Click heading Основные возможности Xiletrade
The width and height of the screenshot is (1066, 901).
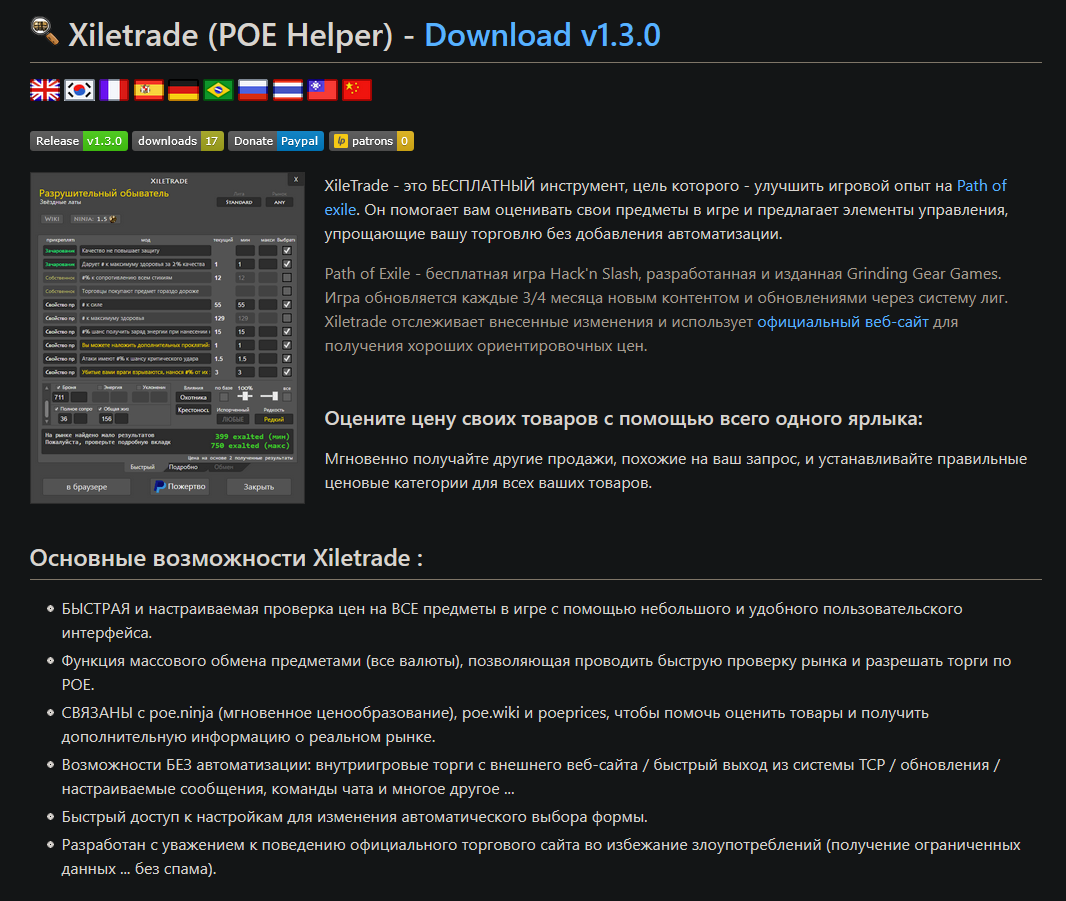pyautogui.click(x=226, y=558)
